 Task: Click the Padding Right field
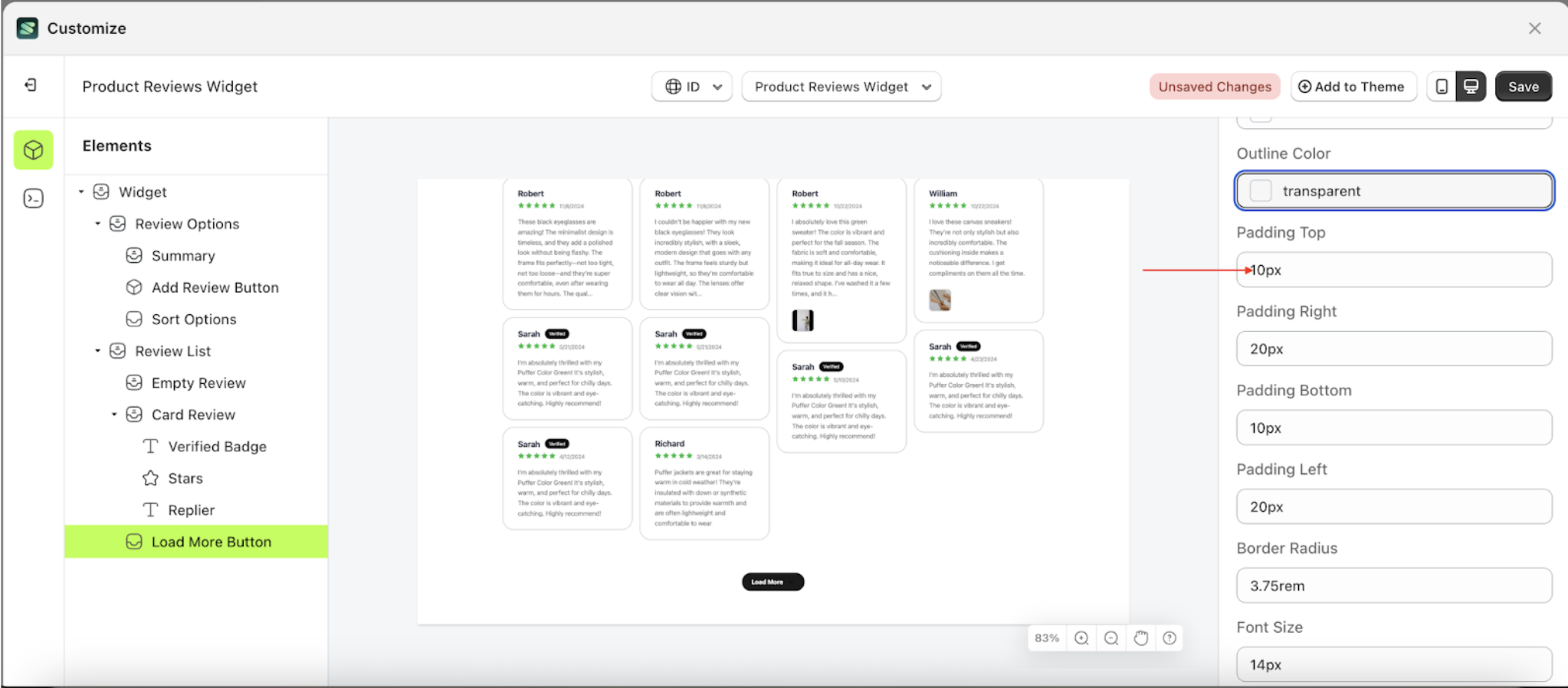pos(1394,349)
